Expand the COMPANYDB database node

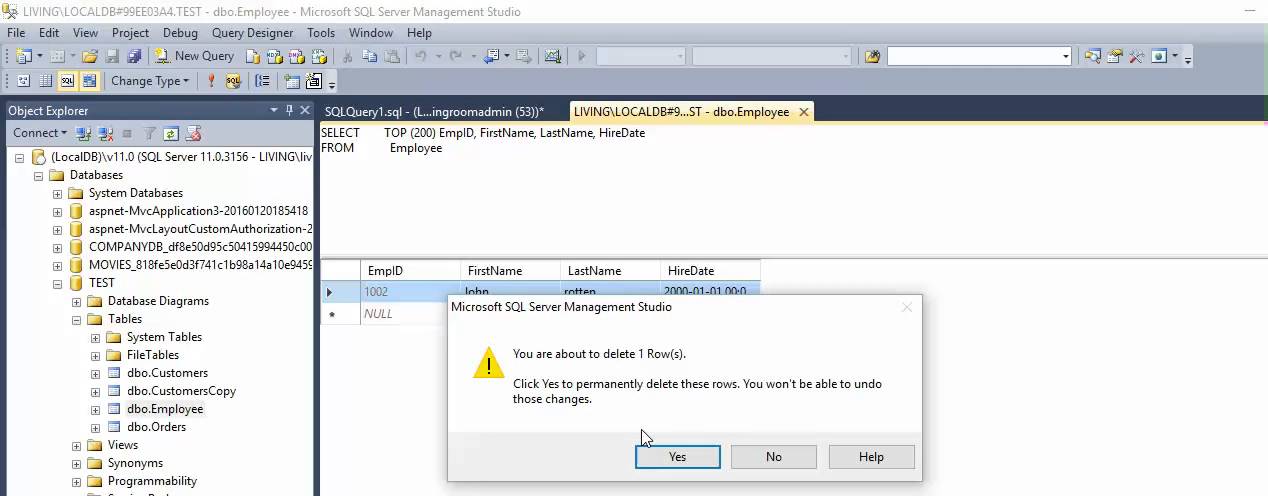(x=58, y=247)
